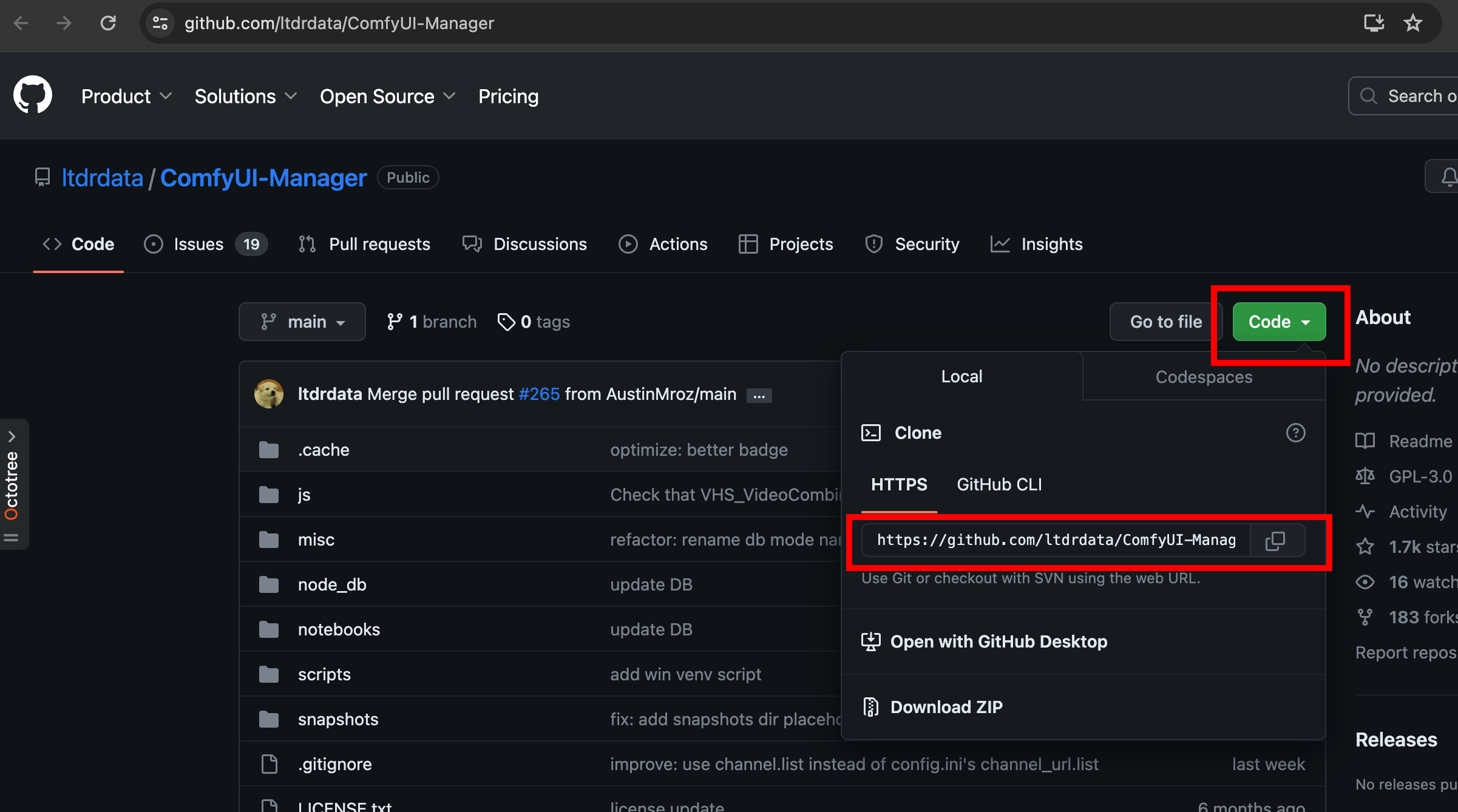Viewport: 1458px width, 812px height.
Task: Click Download ZIP
Action: 946,707
